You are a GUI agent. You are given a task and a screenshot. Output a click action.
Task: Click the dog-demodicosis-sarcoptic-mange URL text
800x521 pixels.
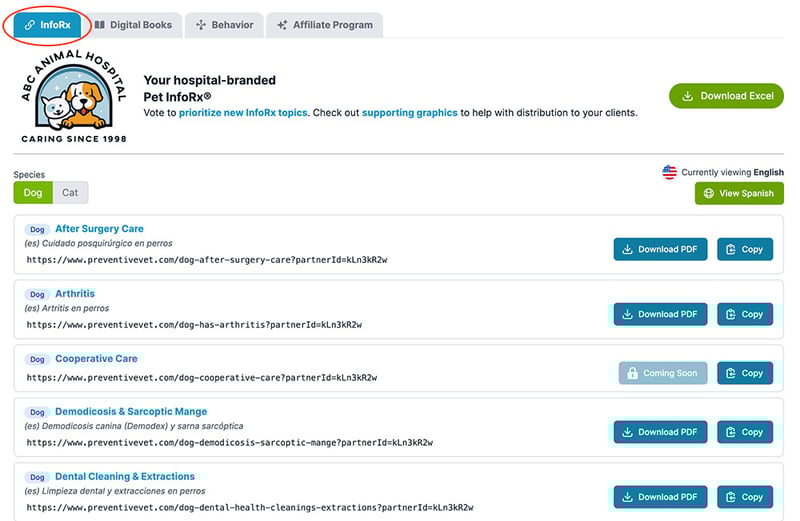tap(230, 442)
